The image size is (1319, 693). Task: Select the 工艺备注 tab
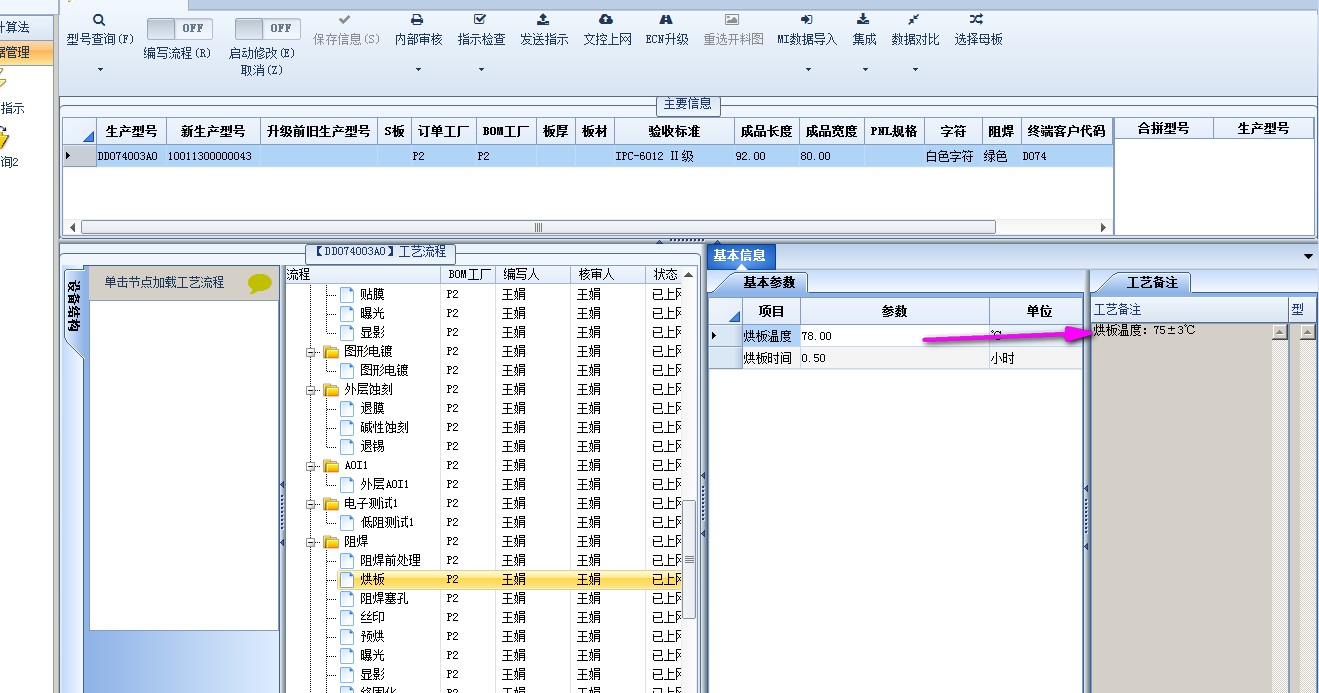[x=1152, y=282]
